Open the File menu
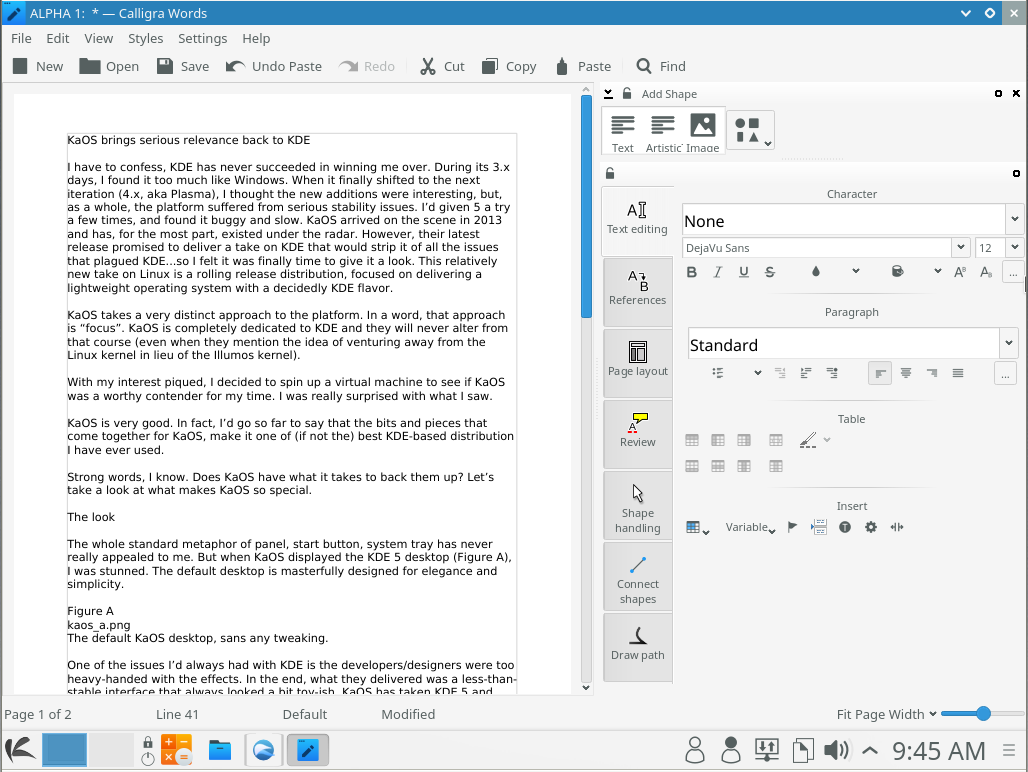The image size is (1028, 772). pyautogui.click(x=21, y=39)
